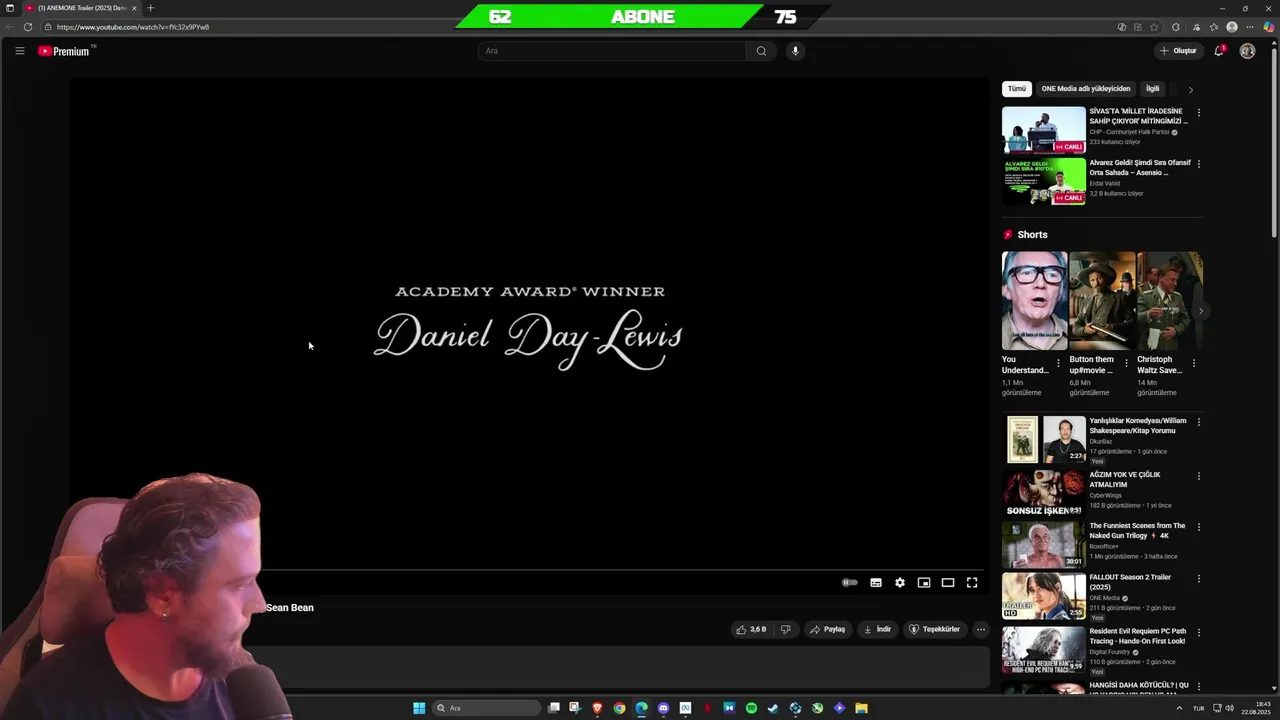1280x720 pixels.
Task: Click the İndir download button
Action: pos(877,629)
